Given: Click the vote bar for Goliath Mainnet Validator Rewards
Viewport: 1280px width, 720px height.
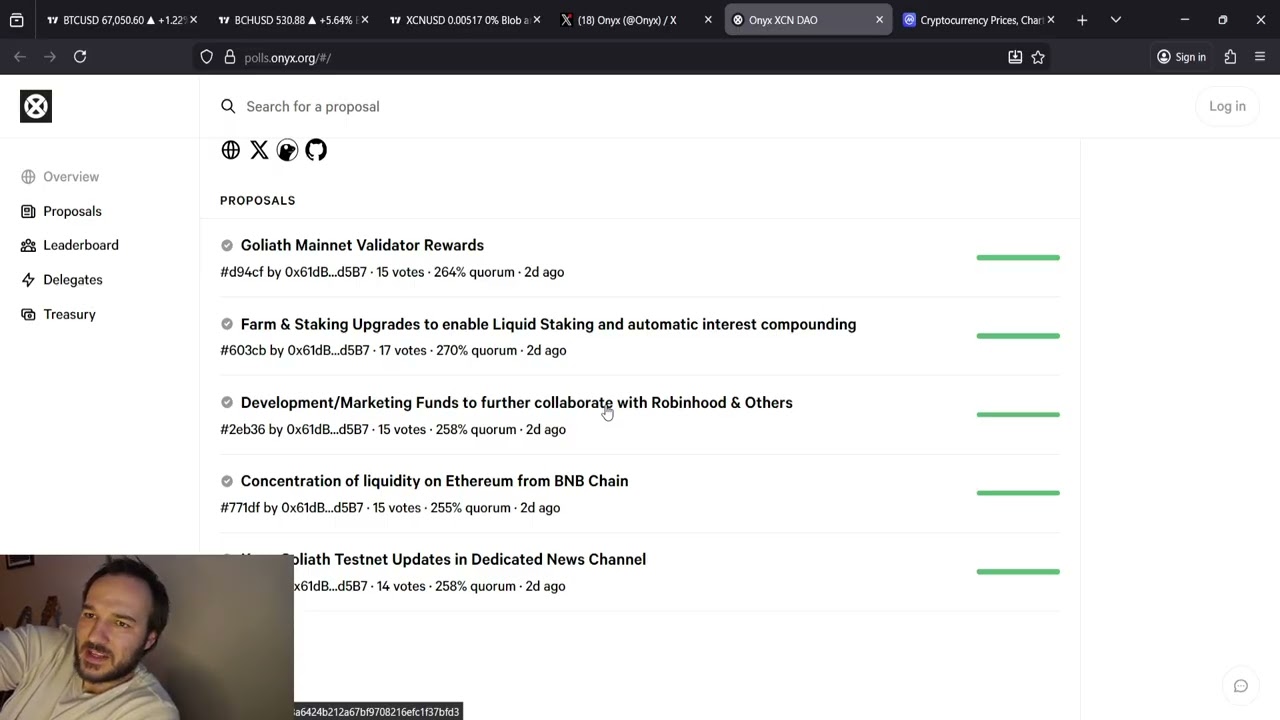Looking at the screenshot, I should pyautogui.click(x=1018, y=258).
